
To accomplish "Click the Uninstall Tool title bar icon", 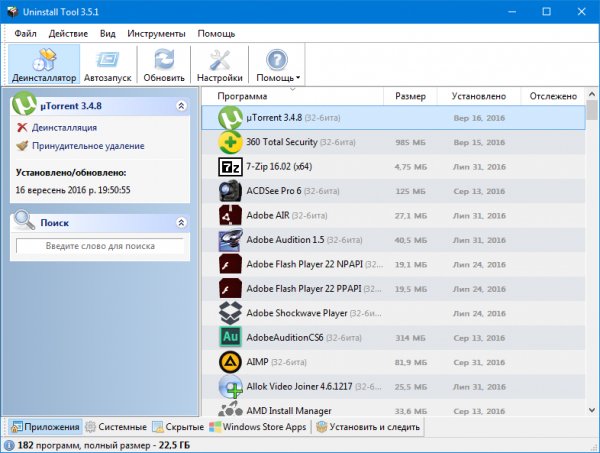I will 12,11.
